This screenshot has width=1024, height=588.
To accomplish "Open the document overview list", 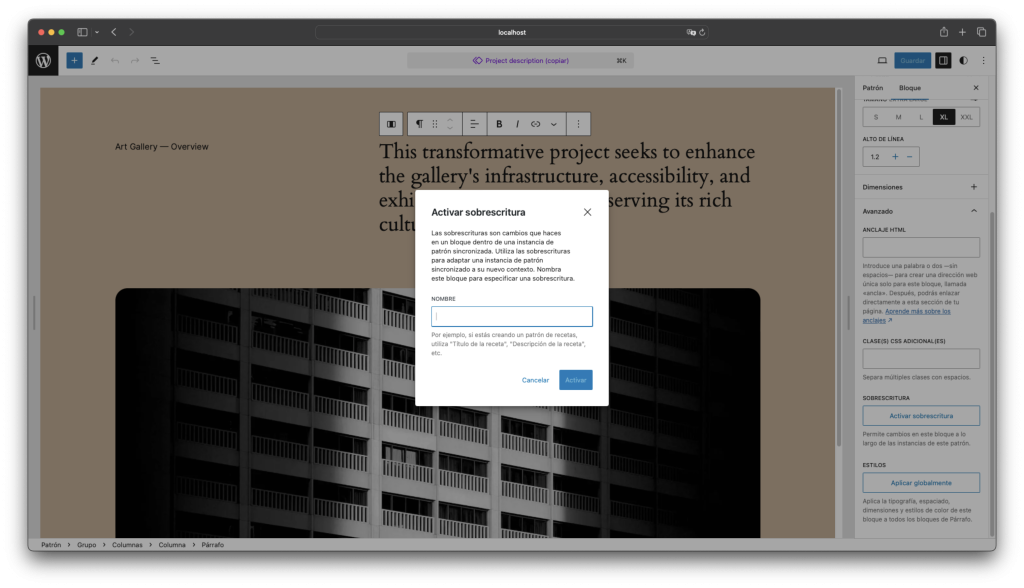I will [x=155, y=61].
